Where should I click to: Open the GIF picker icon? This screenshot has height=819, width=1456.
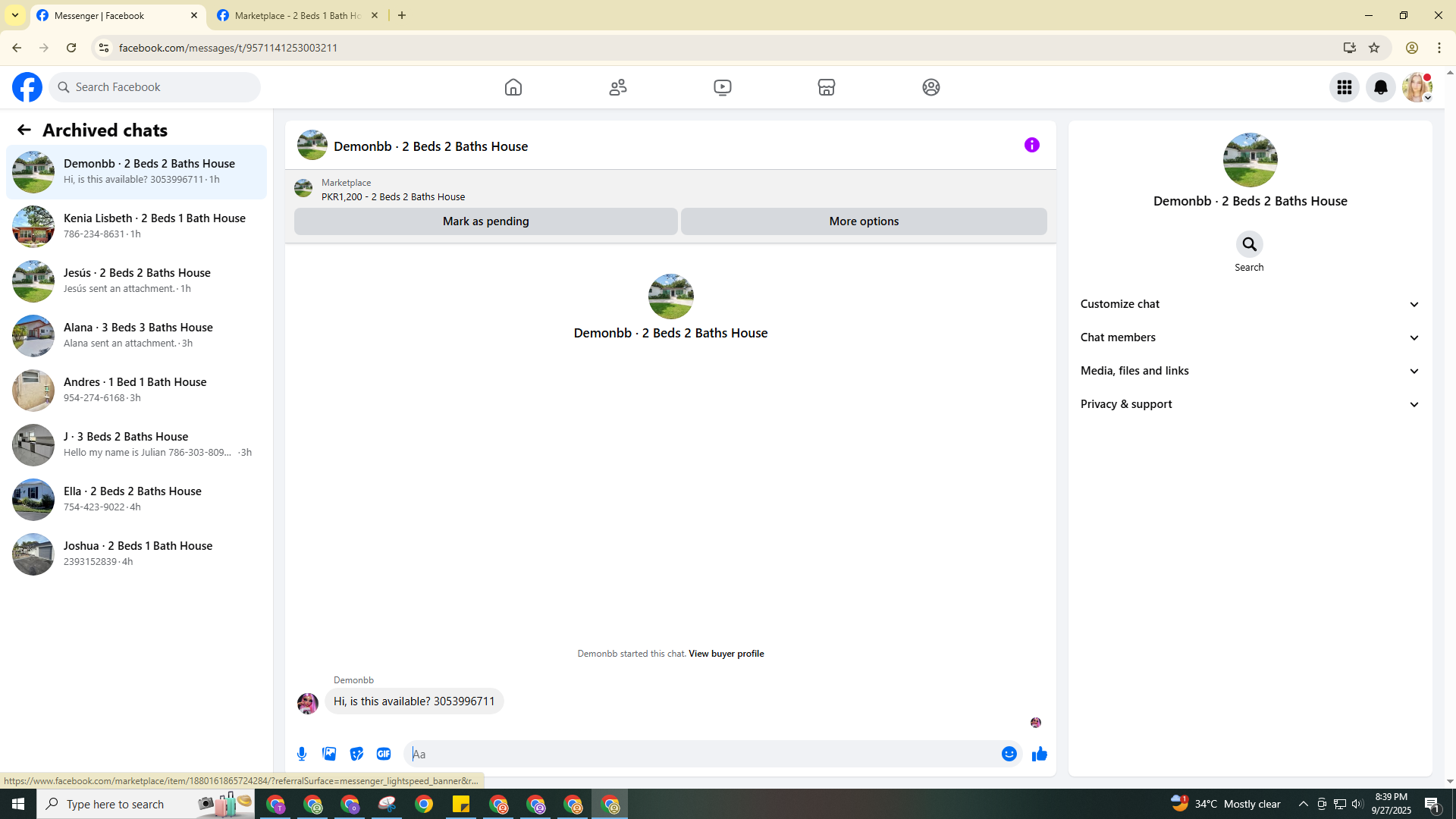click(384, 754)
